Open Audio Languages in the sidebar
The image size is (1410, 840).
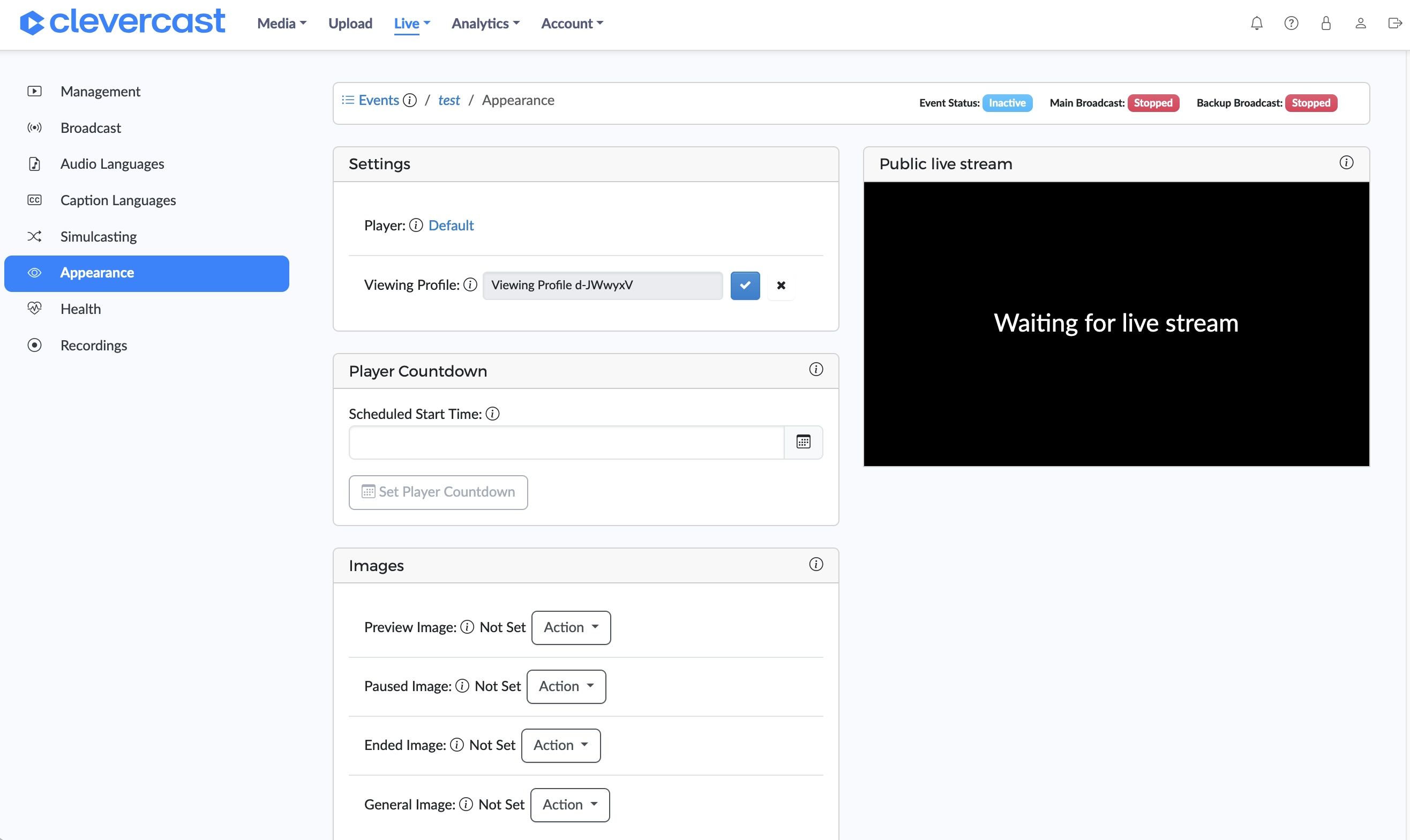147,163
